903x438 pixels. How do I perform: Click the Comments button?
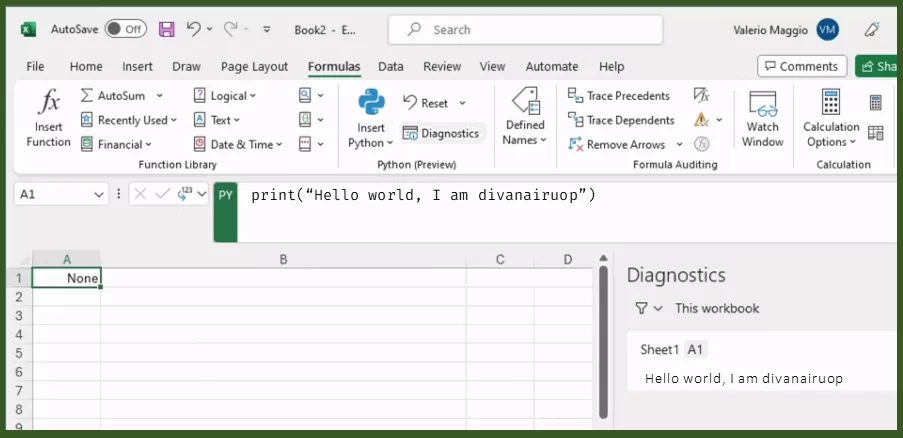(801, 67)
